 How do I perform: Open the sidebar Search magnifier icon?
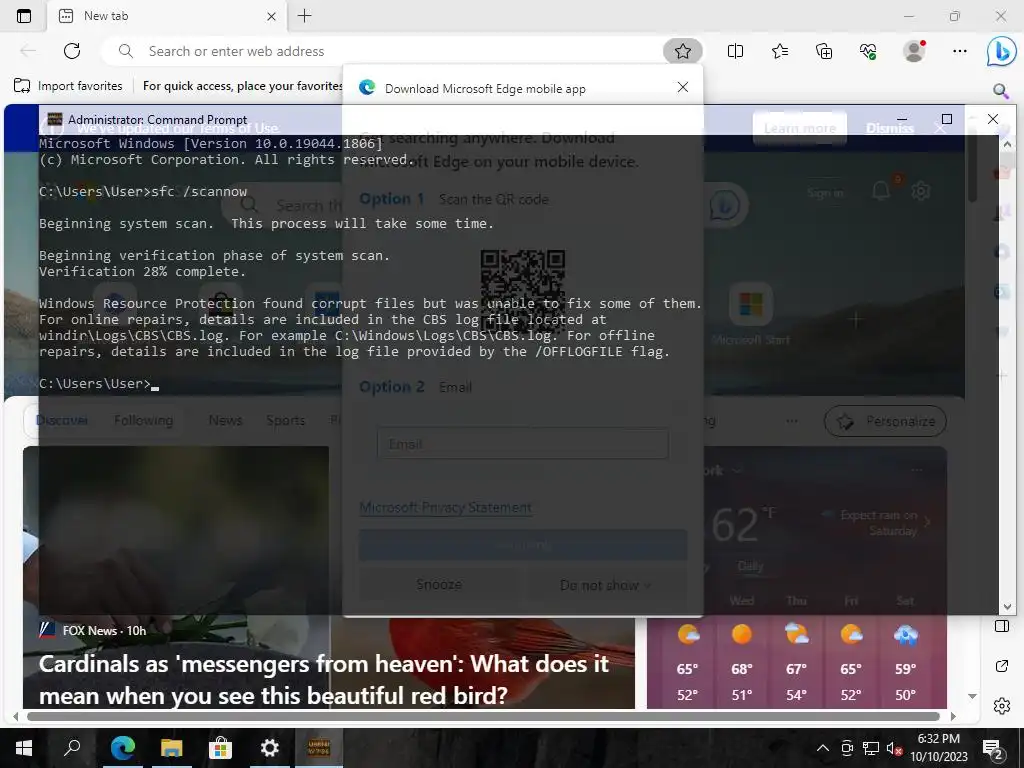[1000, 90]
